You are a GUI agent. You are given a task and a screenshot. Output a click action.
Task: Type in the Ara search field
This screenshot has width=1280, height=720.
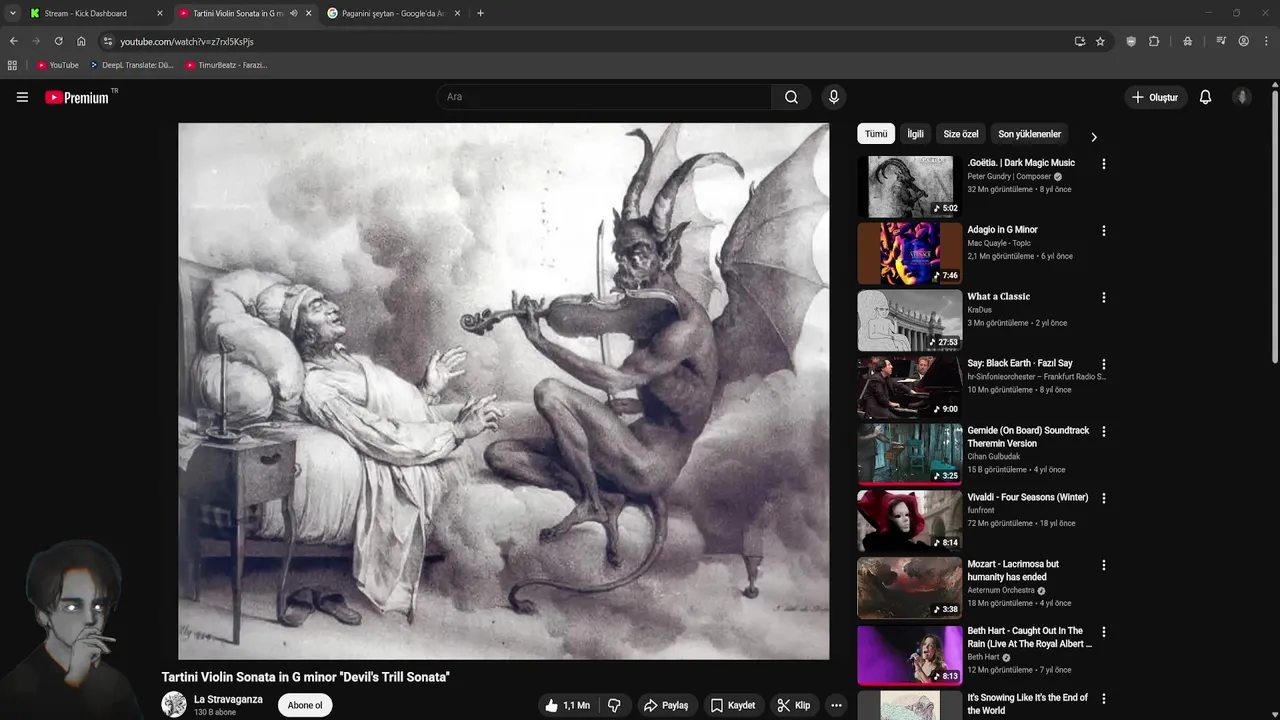point(603,97)
